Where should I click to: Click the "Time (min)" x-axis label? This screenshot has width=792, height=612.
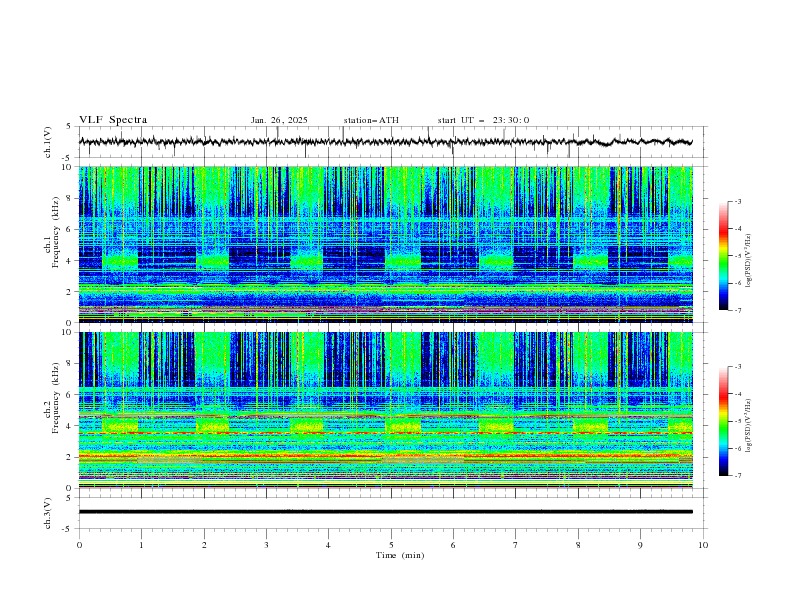400,555
